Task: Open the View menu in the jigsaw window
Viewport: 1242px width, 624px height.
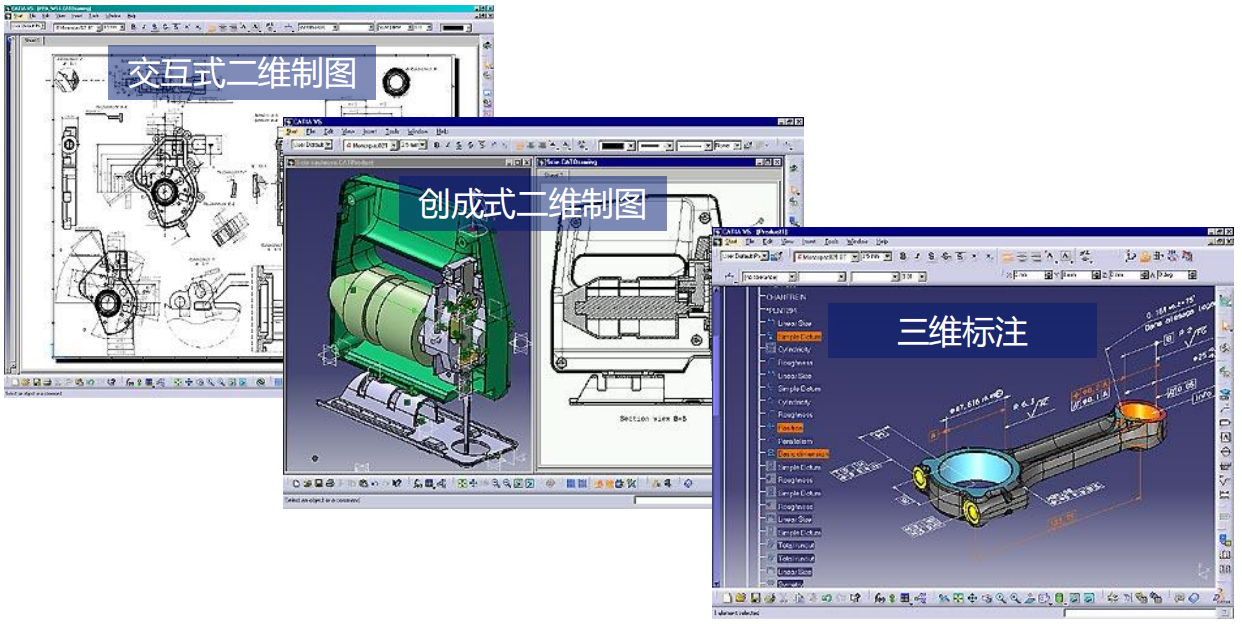Action: pyautogui.click(x=348, y=132)
